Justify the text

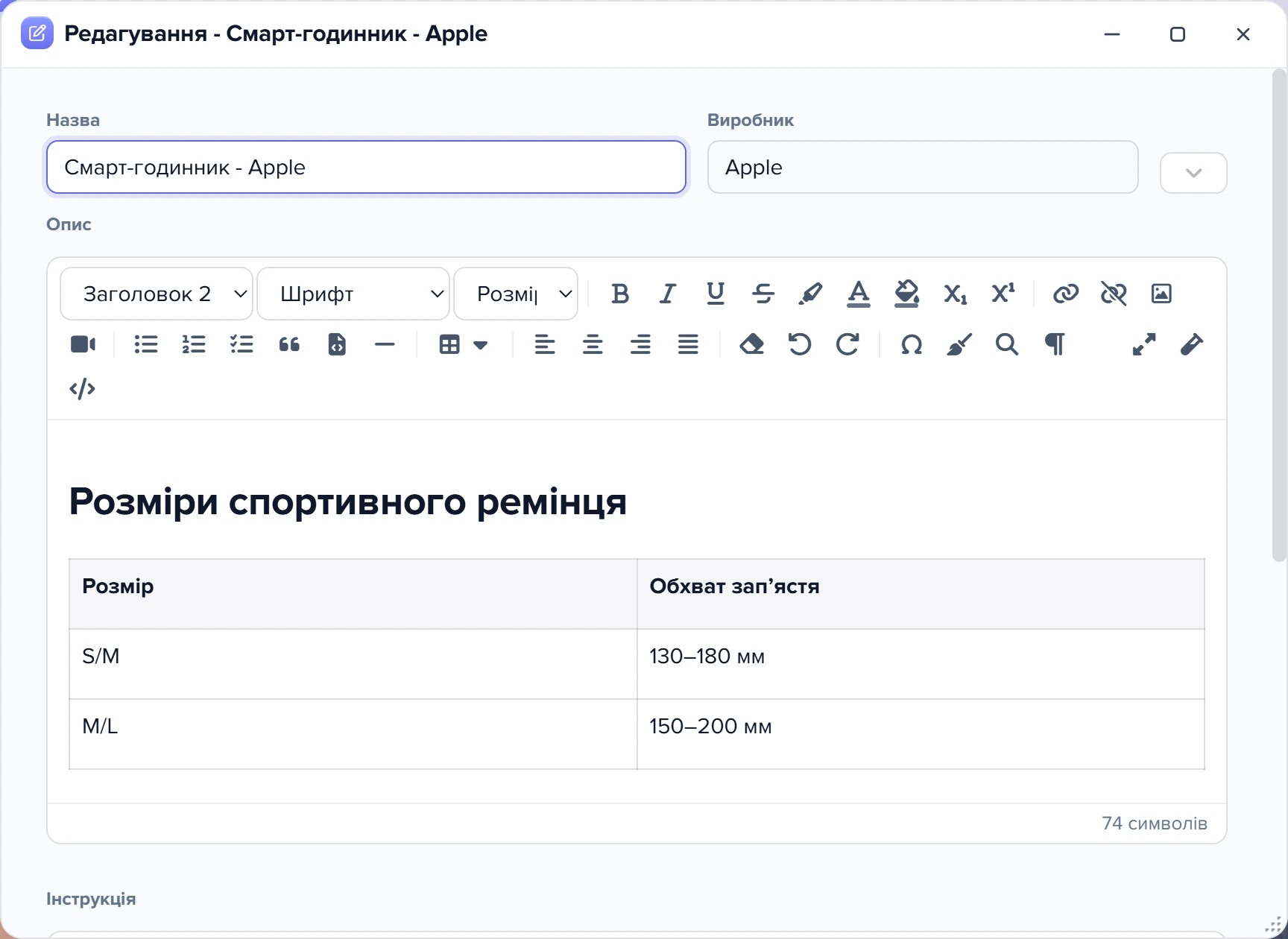[688, 344]
